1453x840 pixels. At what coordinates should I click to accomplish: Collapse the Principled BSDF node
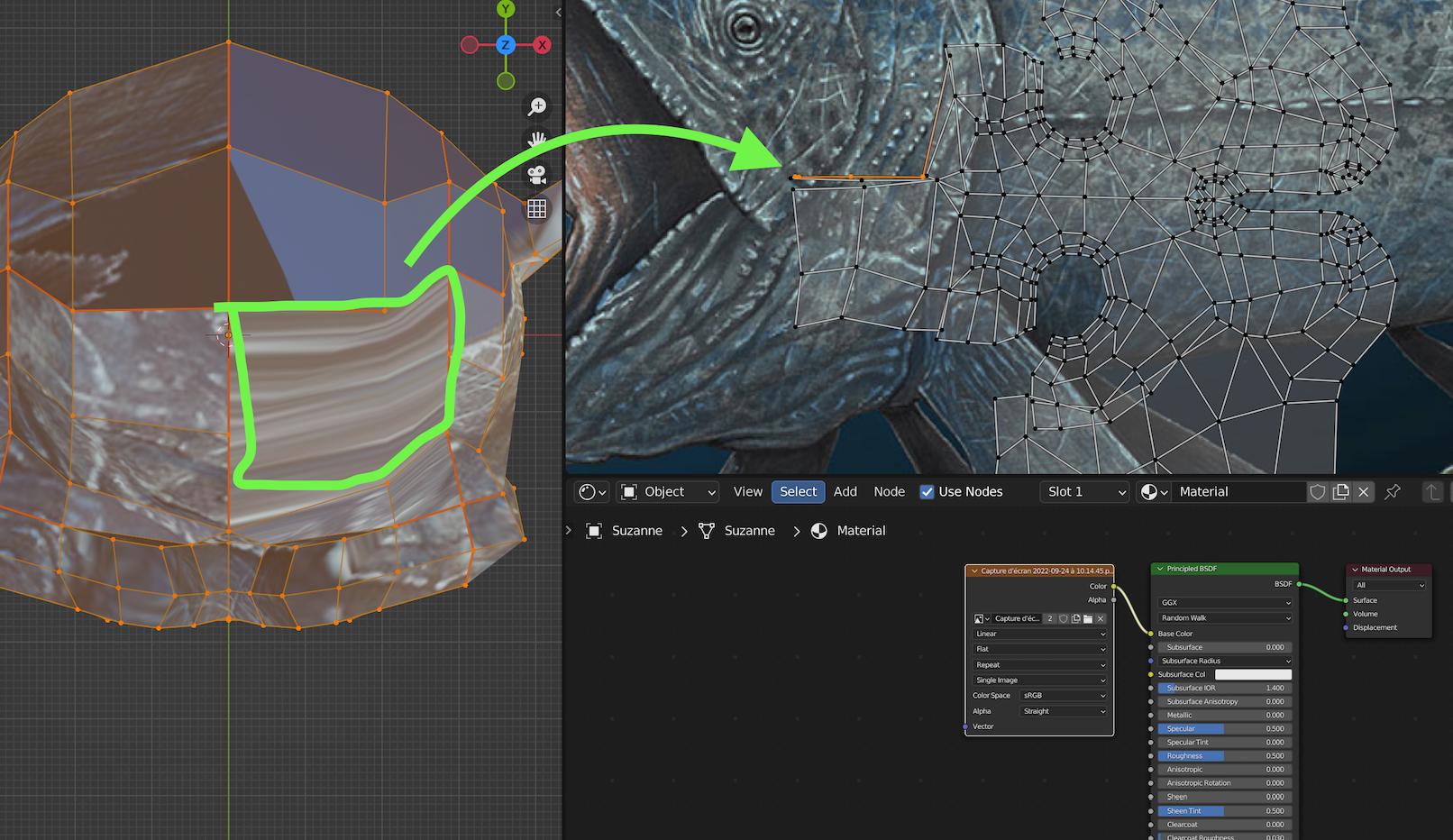tap(1160, 569)
